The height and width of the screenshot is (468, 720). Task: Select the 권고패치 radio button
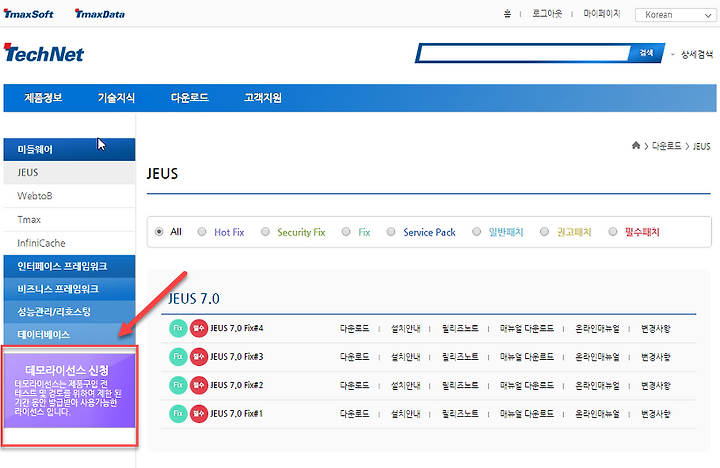coord(544,231)
